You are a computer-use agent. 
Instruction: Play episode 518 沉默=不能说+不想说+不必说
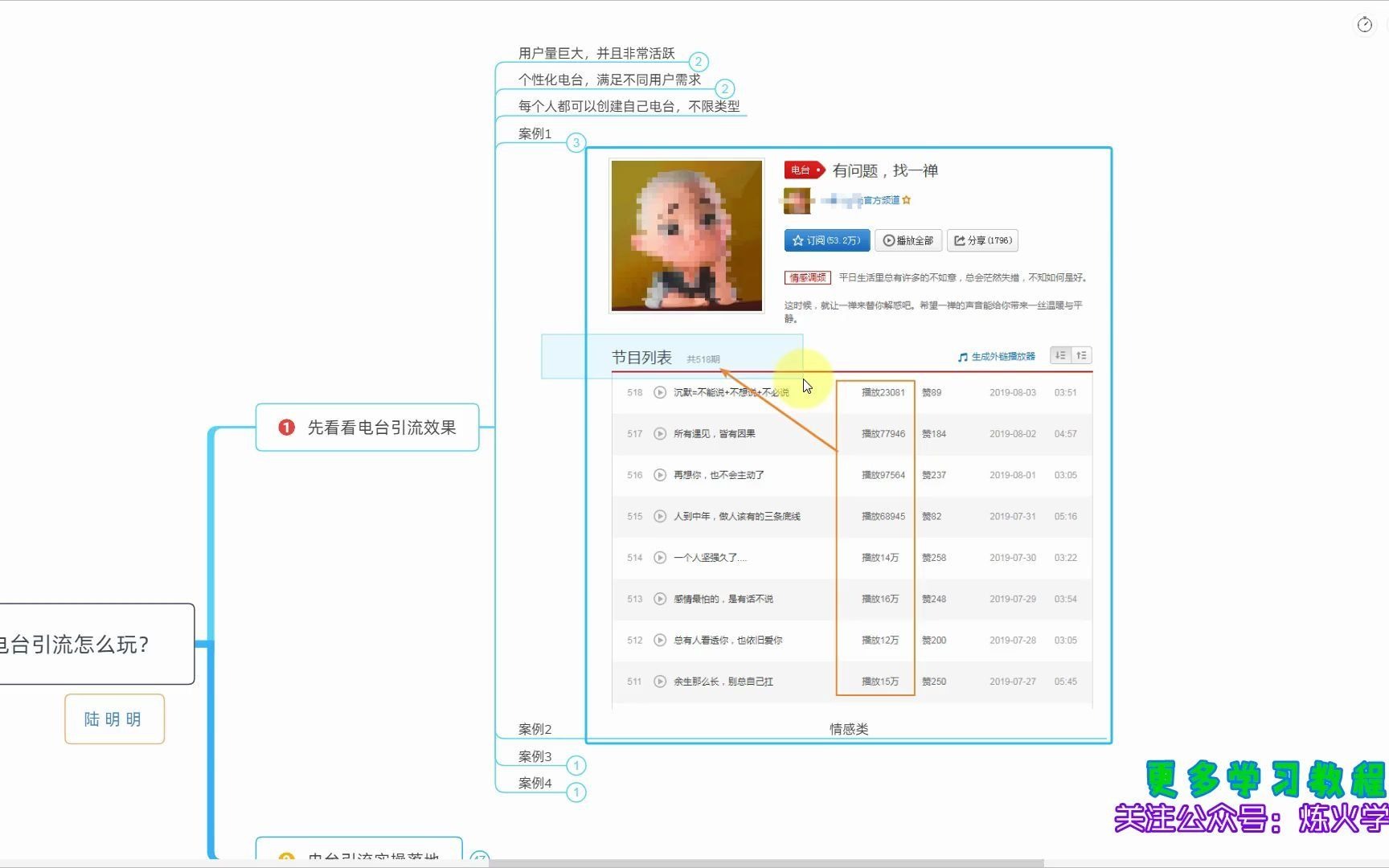[660, 392]
